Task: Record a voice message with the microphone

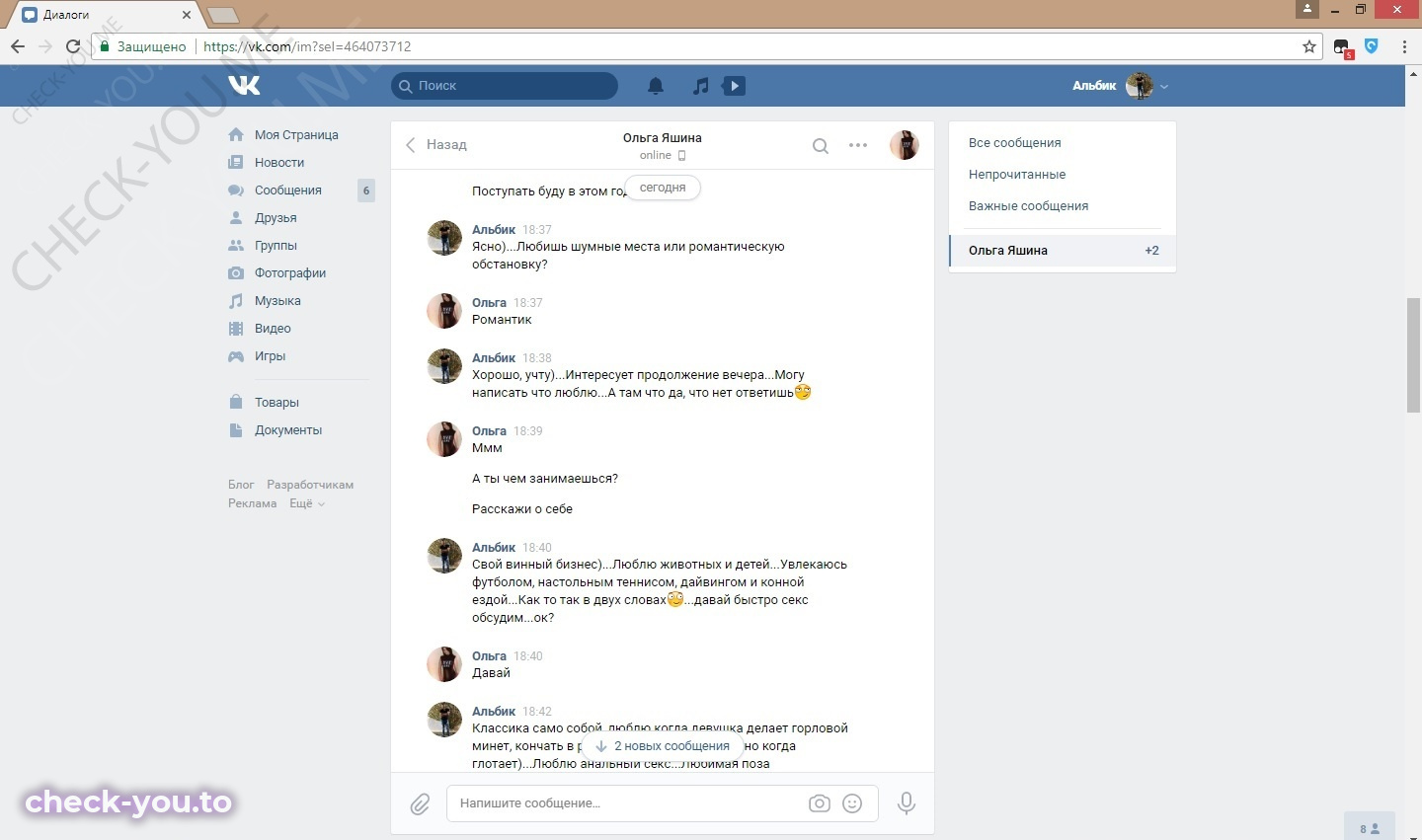Action: click(x=906, y=803)
